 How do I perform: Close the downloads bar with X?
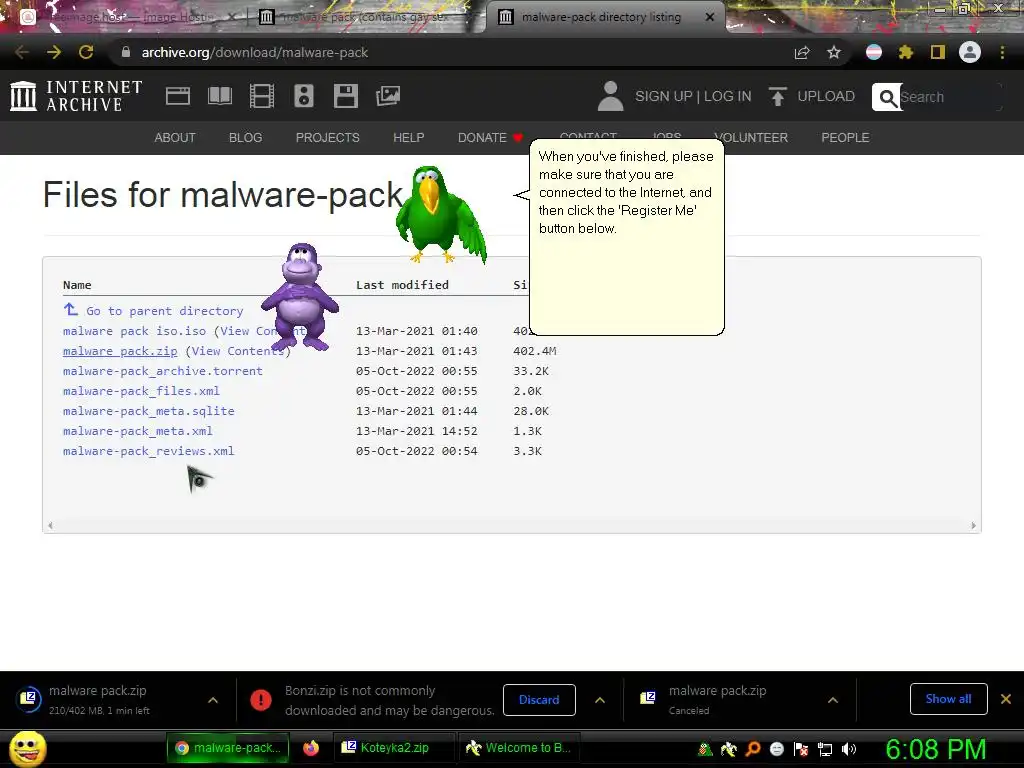tap(1006, 699)
